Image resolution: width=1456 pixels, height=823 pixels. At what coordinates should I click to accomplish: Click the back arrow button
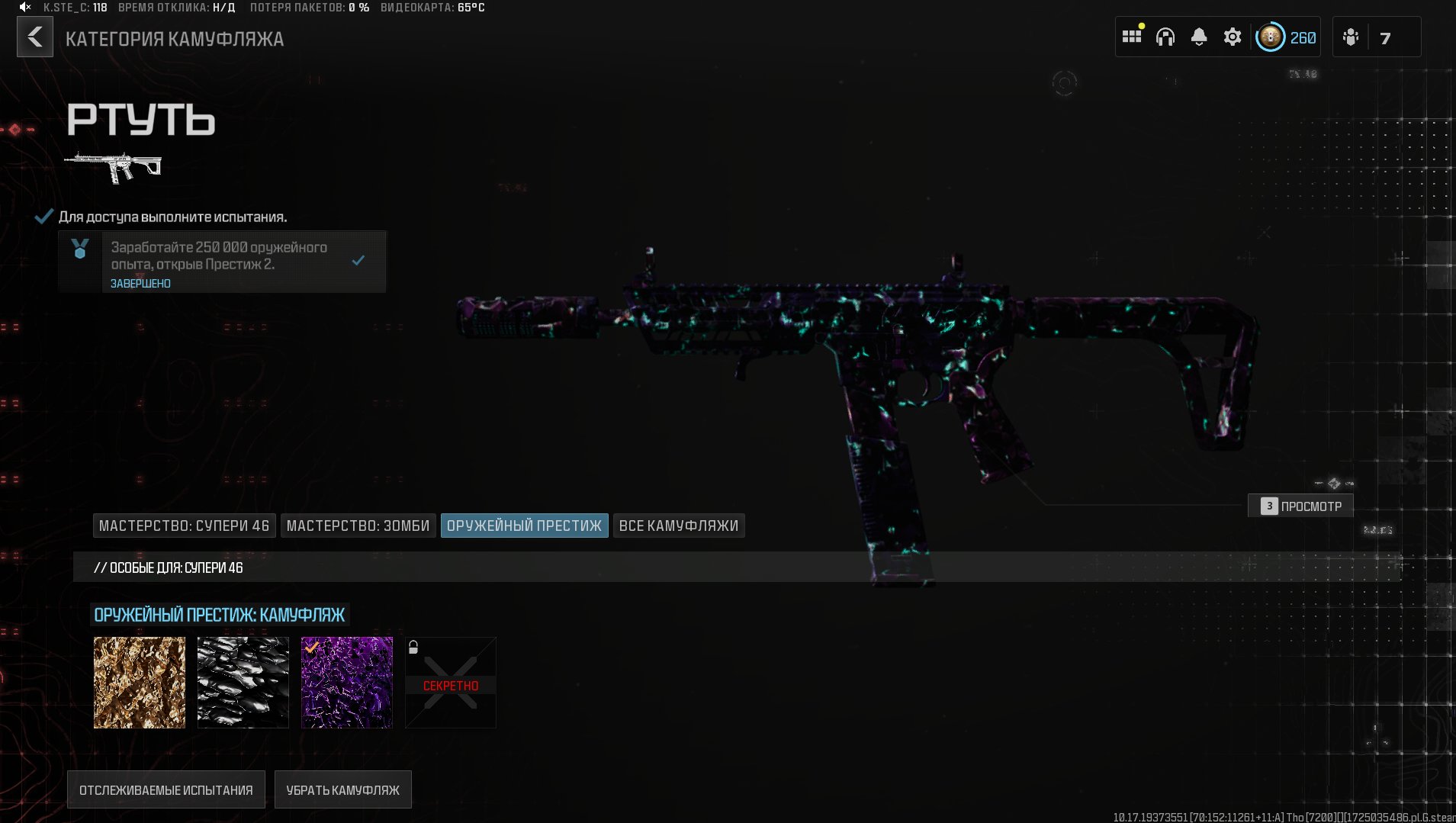(35, 37)
